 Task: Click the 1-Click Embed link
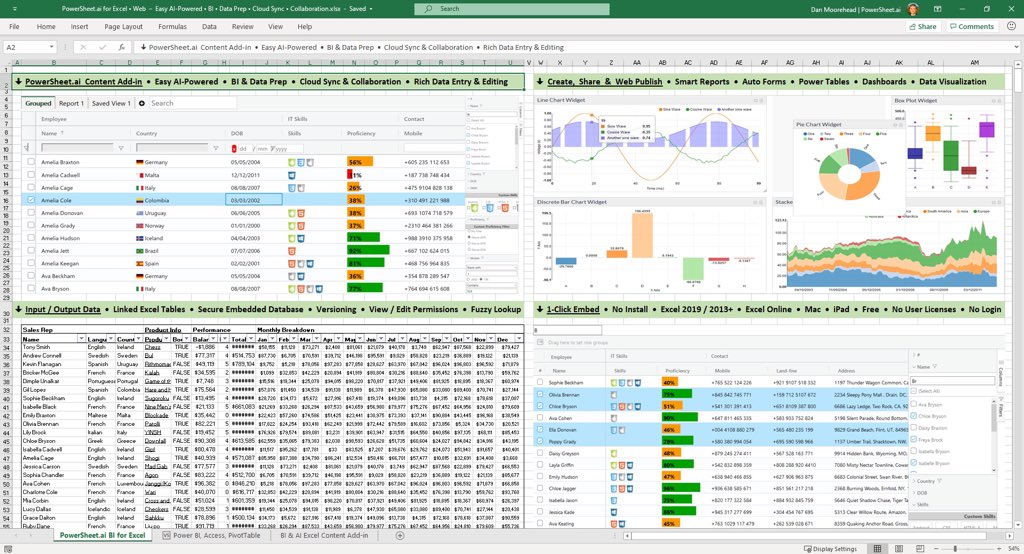coord(573,310)
